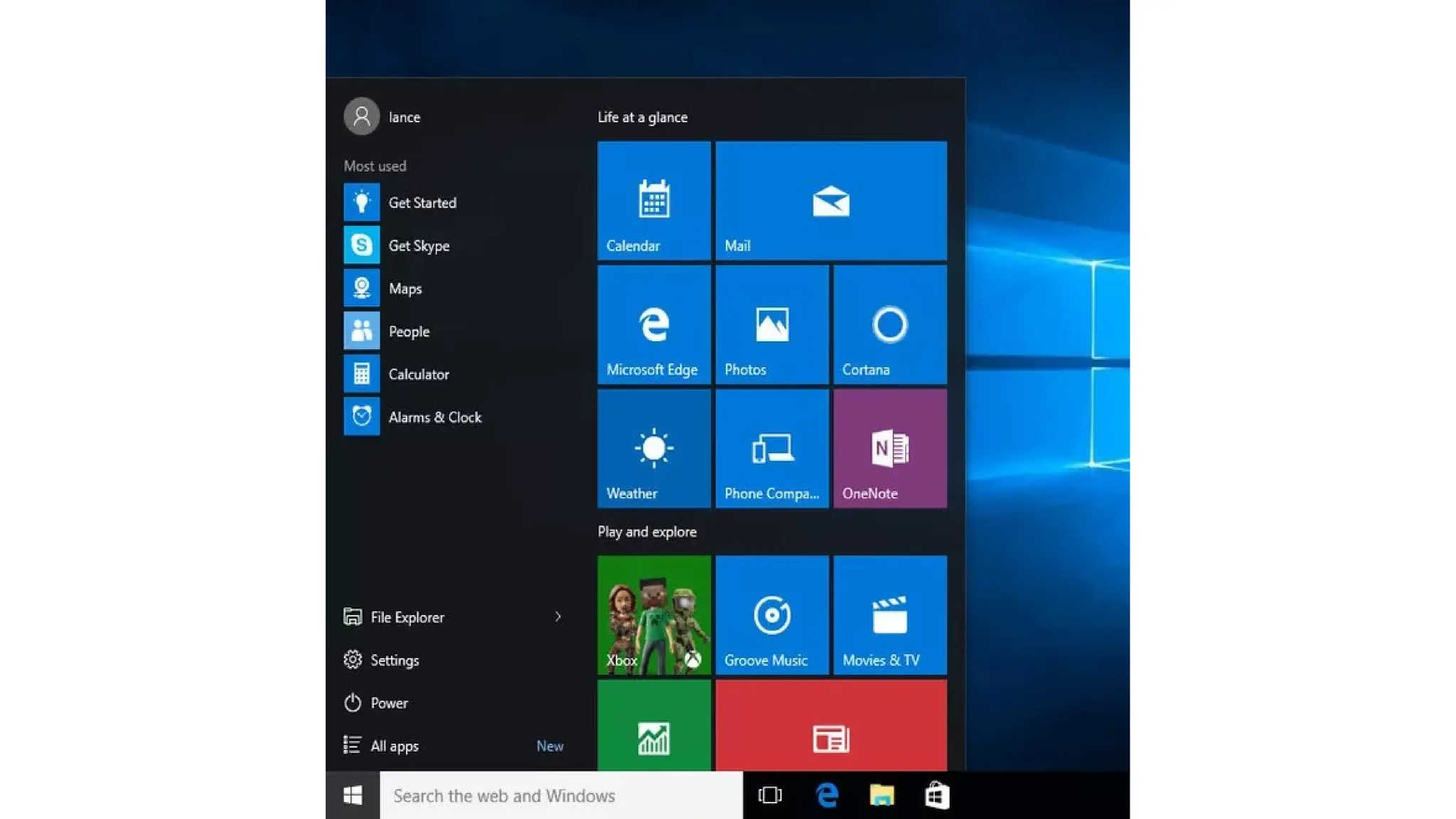
Task: Click the People label
Action: 409,331
